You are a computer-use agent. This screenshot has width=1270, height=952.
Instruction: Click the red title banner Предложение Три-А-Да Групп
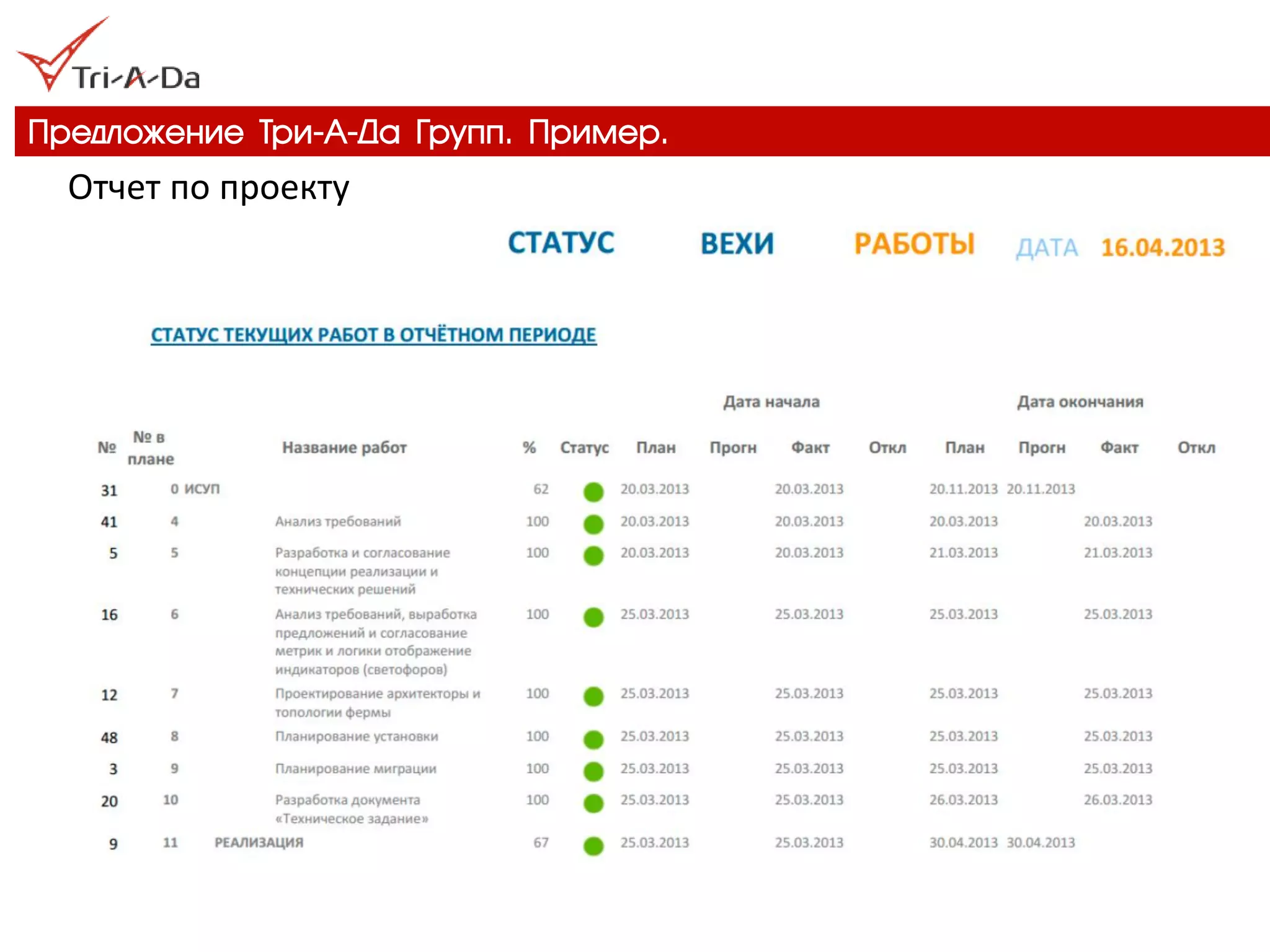pyautogui.click(x=642, y=131)
